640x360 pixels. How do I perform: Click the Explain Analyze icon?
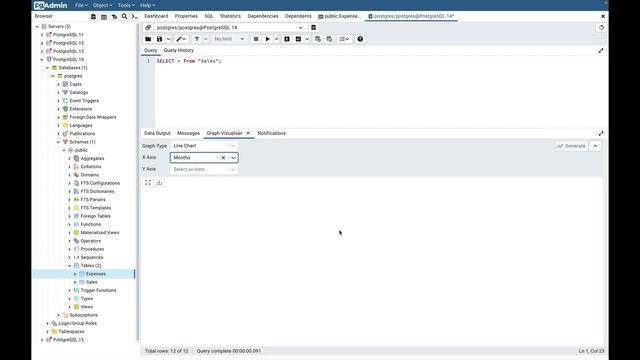[298, 39]
